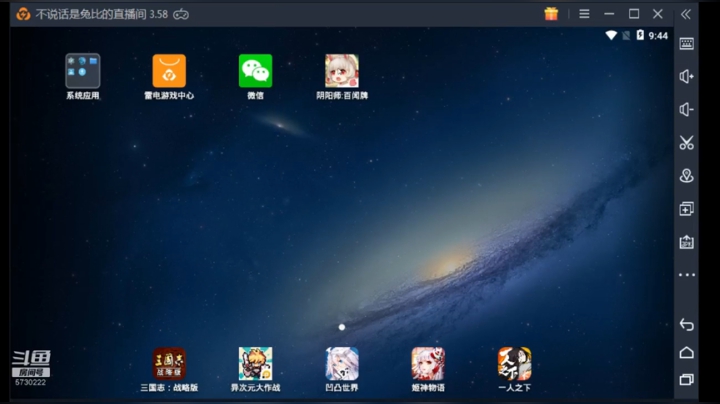This screenshot has width=720, height=404.
Task: Tap the Android back arrow button
Action: coord(686,324)
